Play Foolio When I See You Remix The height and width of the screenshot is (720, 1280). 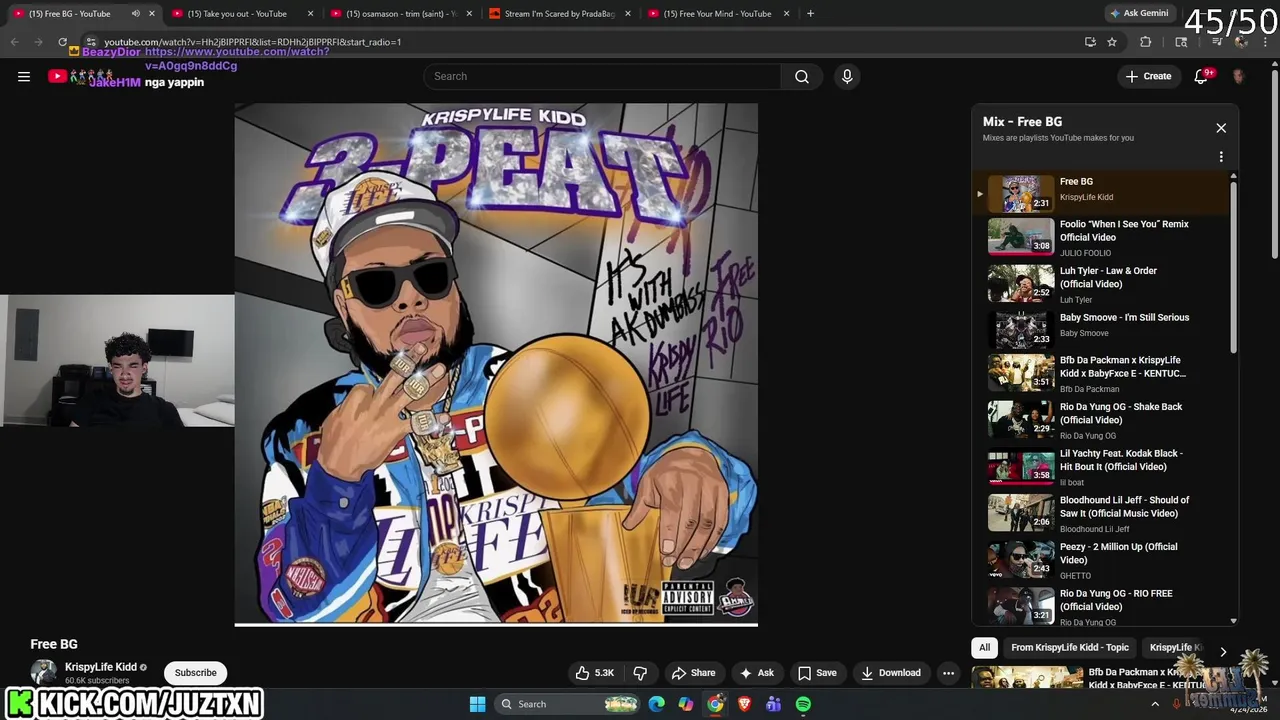1104,237
